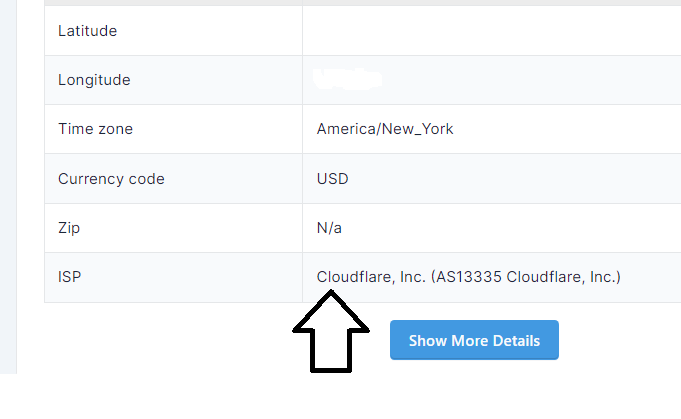Select the Latitude row label
Image resolution: width=681 pixels, height=419 pixels.
(87, 31)
